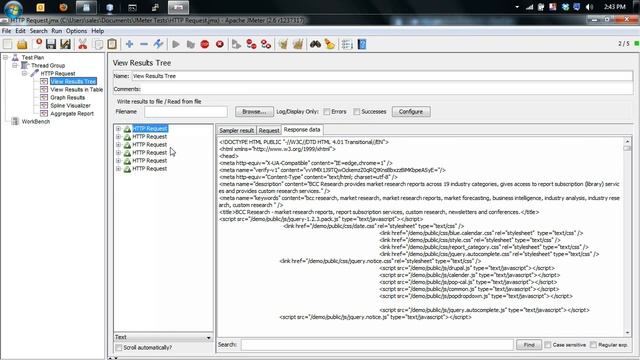Click the Remote Start toolbar icon
Image resolution: width=640 pixels, height=360 pixels.
pyautogui.click(x=236, y=44)
